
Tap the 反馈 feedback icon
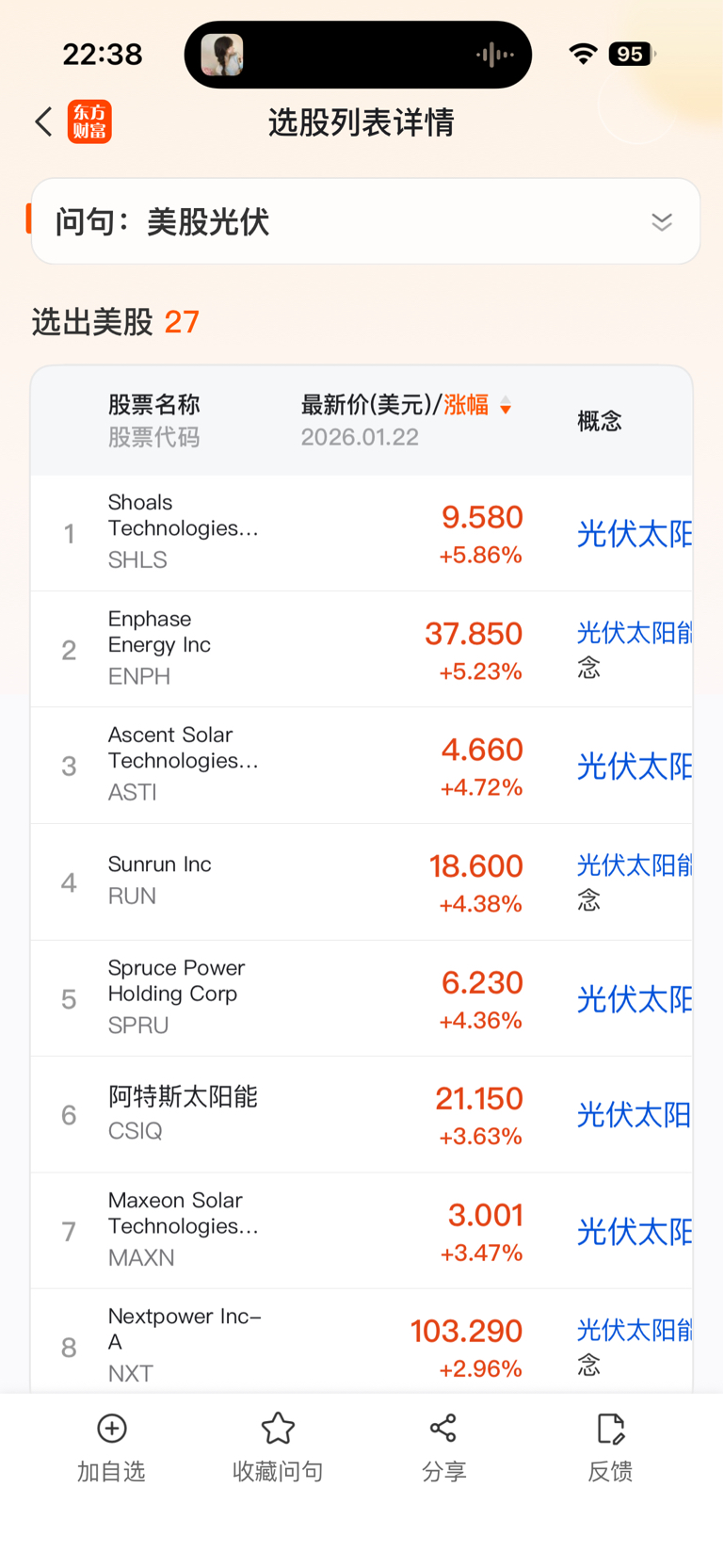pos(610,1428)
